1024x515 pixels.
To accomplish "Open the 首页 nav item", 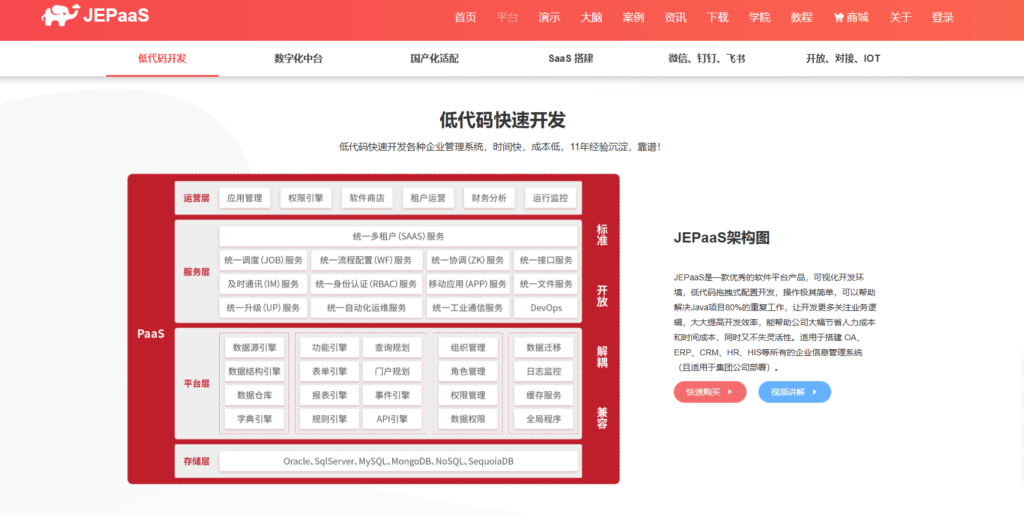I will (465, 18).
